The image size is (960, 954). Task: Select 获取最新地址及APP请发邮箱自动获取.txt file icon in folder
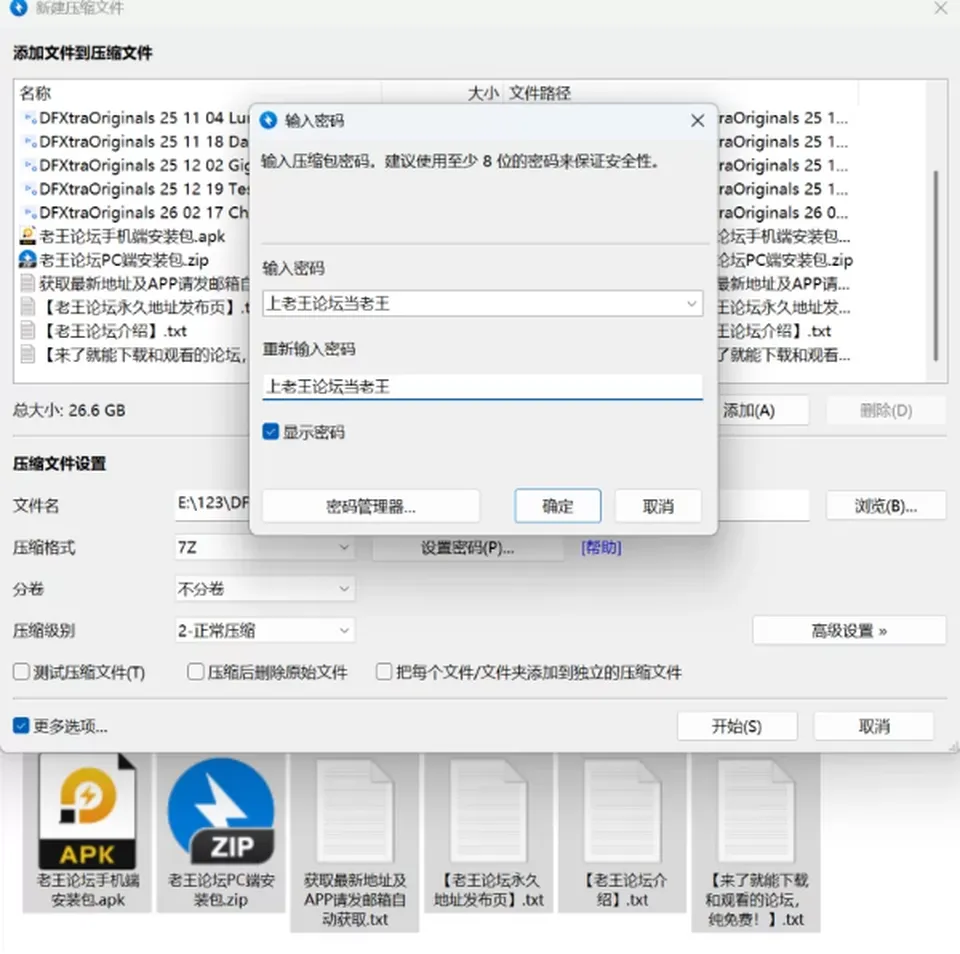pos(354,813)
